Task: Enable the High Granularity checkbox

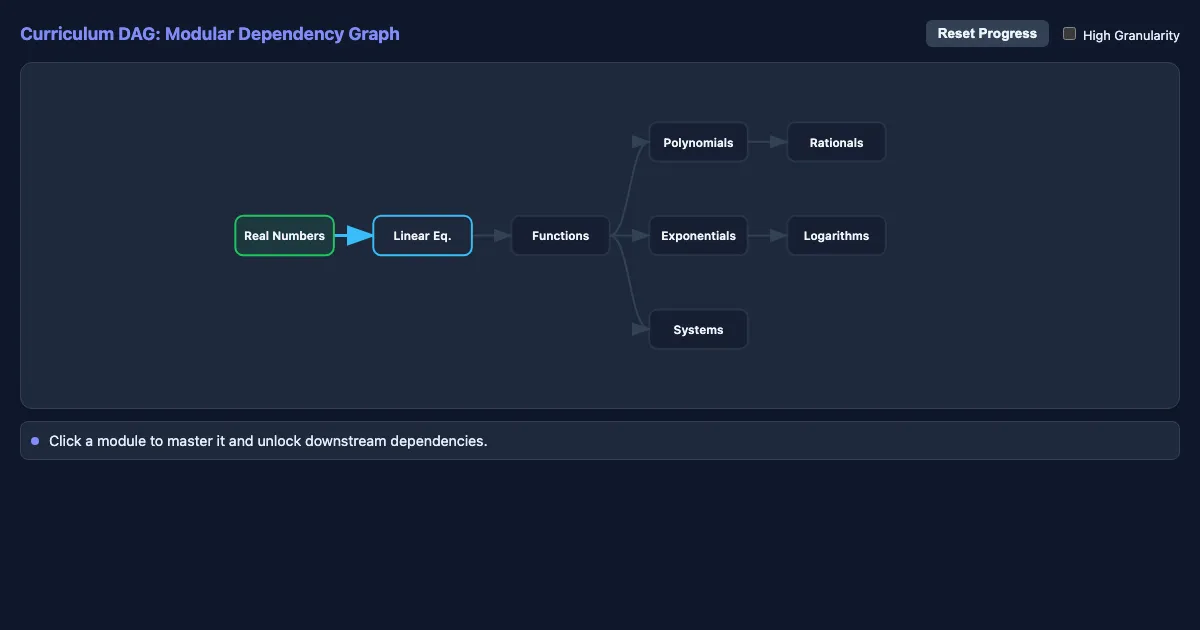Action: (x=1069, y=34)
